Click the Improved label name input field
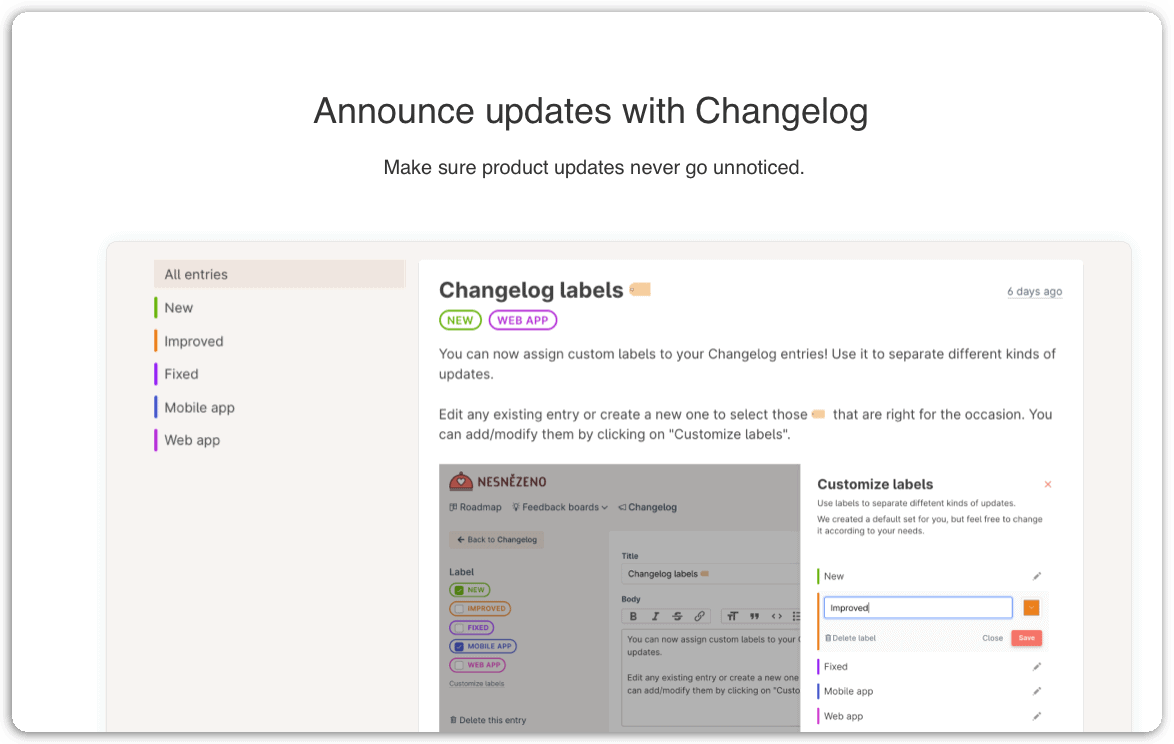Screen dimensions: 1174x744 click(918, 608)
